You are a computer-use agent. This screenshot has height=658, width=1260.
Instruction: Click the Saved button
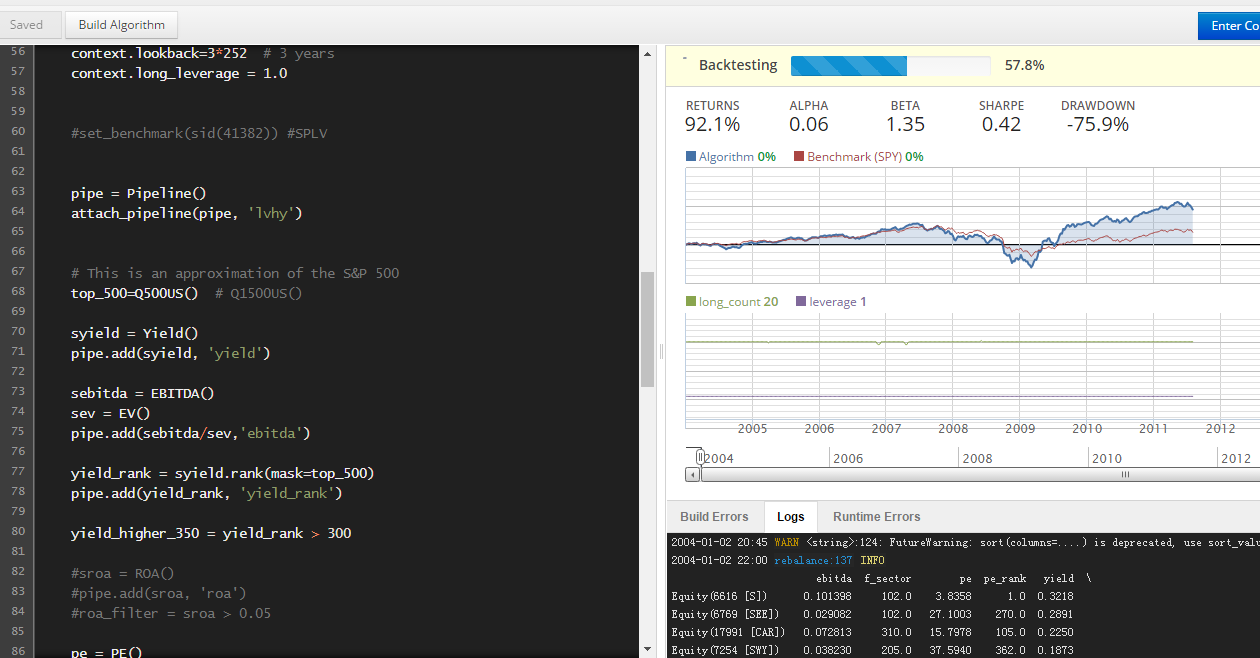(x=27, y=25)
